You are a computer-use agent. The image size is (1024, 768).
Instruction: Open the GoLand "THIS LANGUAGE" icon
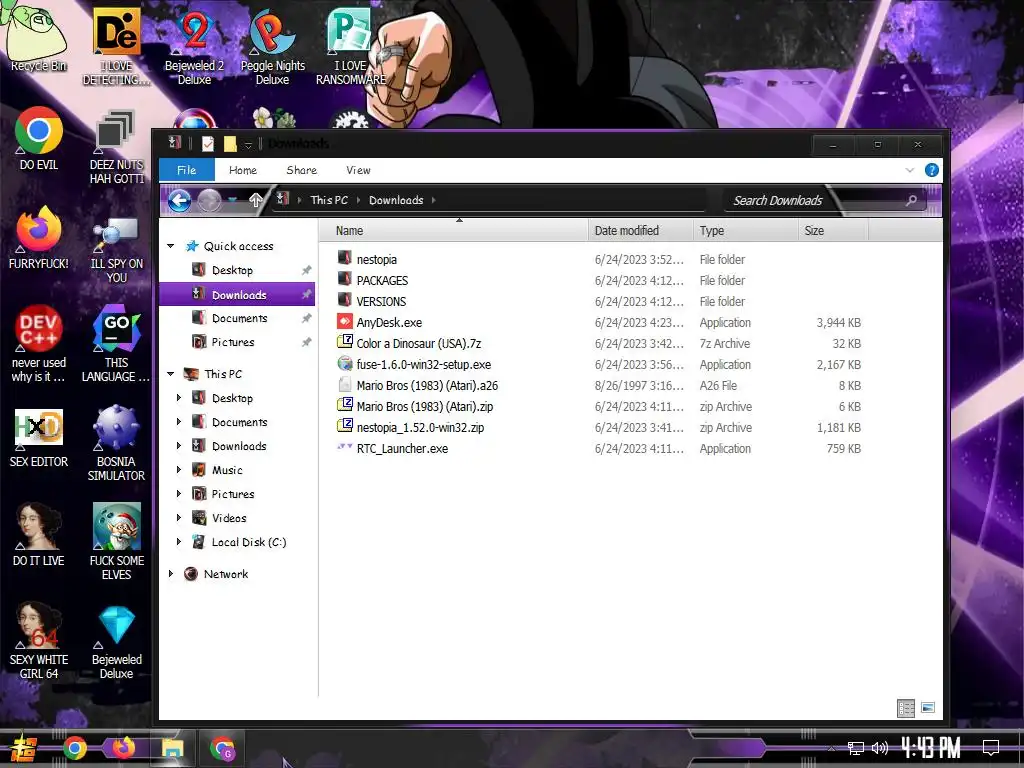116,343
